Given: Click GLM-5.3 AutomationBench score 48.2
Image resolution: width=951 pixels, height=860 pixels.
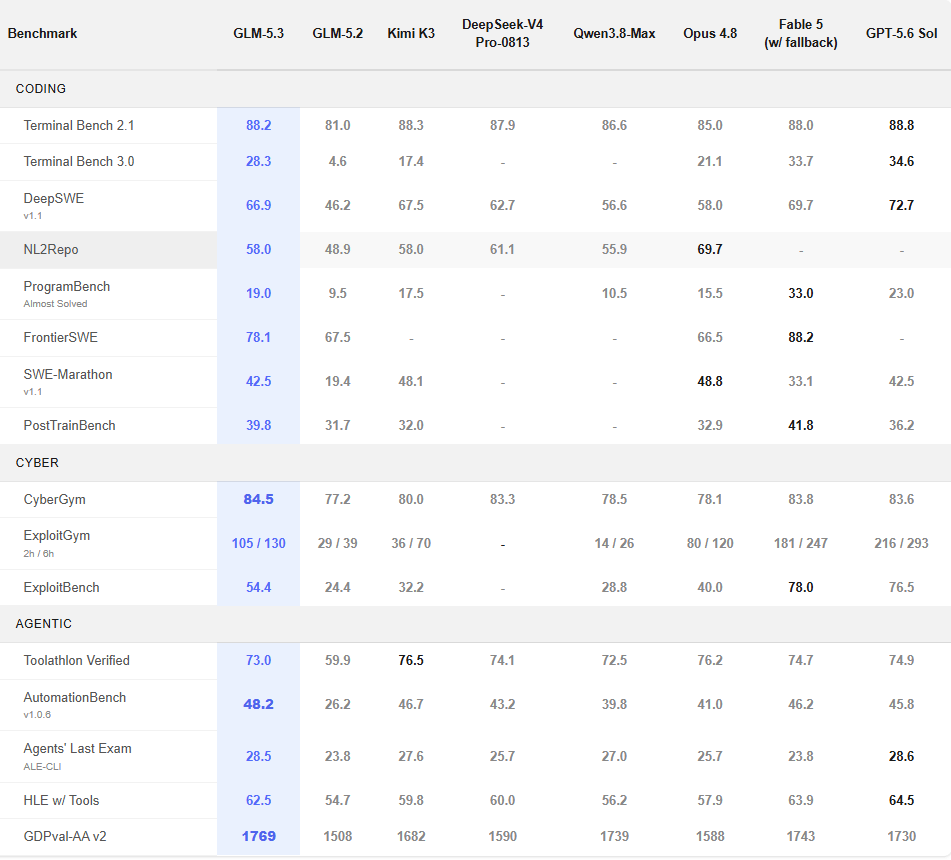Looking at the screenshot, I should (258, 705).
